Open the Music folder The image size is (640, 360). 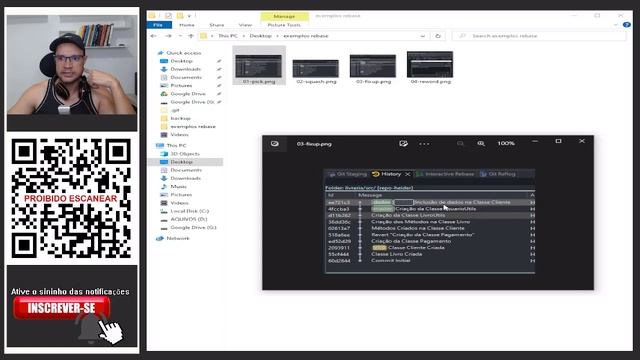tap(178, 187)
